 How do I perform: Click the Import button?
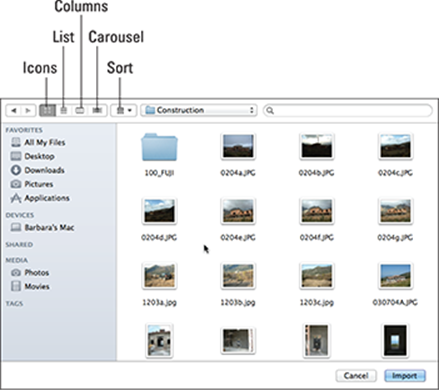(x=405, y=376)
